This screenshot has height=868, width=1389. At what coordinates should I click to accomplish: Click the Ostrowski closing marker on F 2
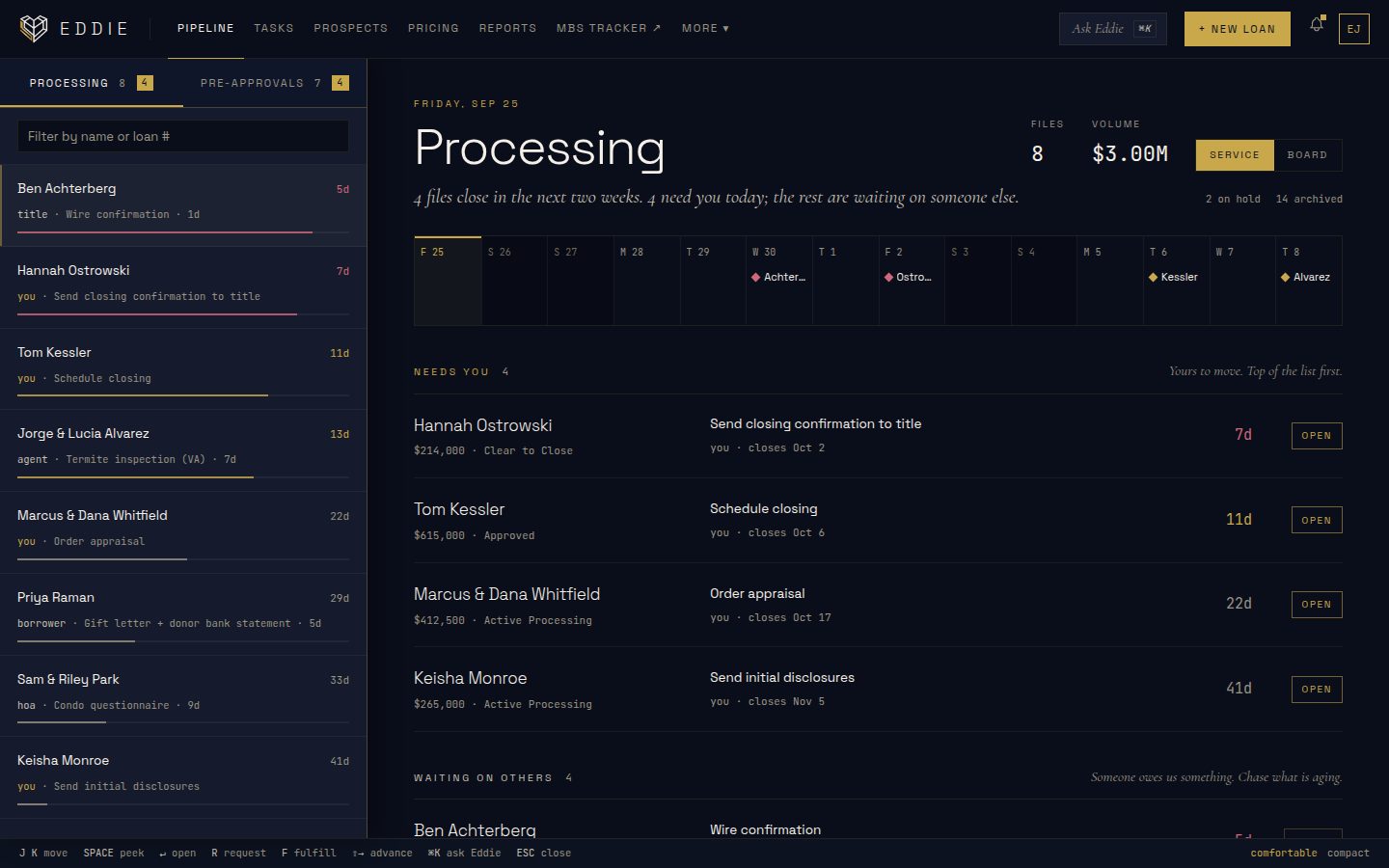tap(908, 277)
